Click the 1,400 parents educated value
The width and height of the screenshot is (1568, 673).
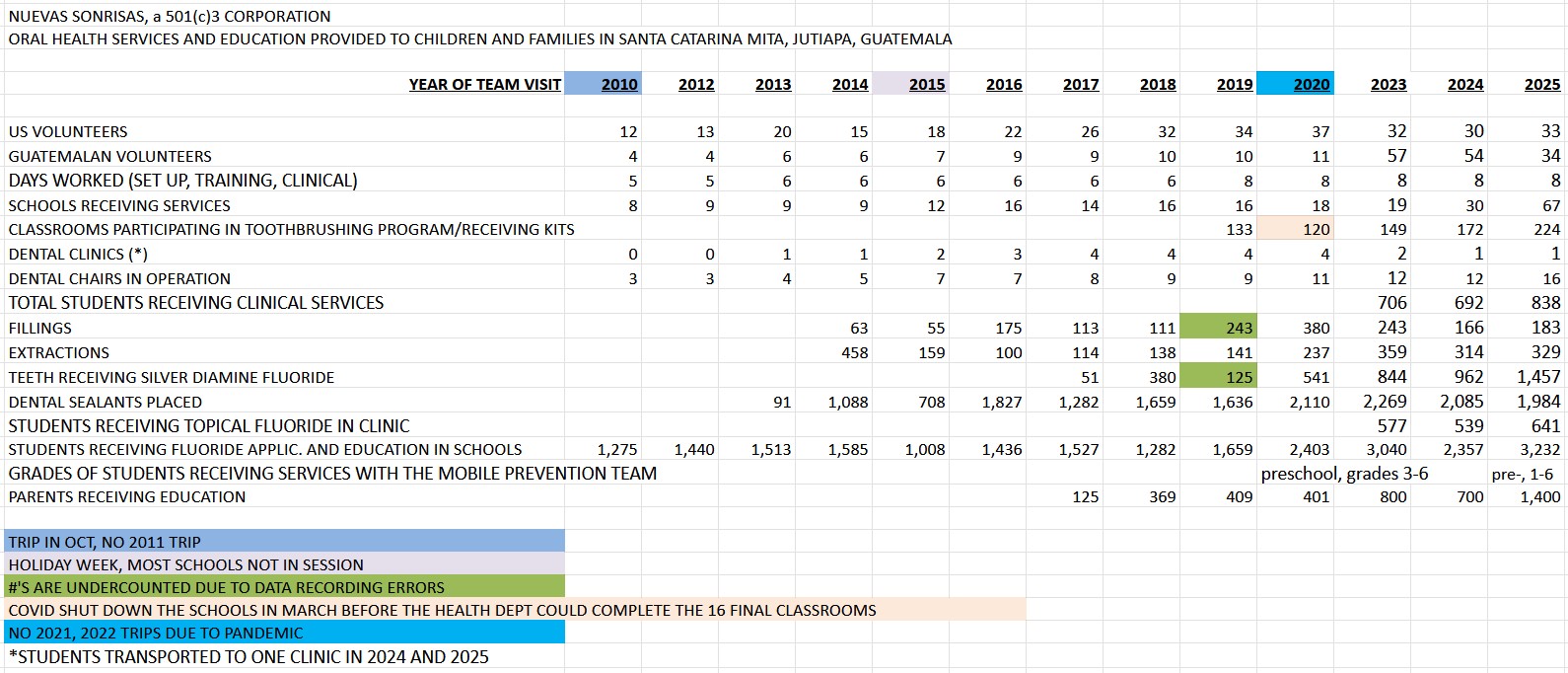(1540, 497)
